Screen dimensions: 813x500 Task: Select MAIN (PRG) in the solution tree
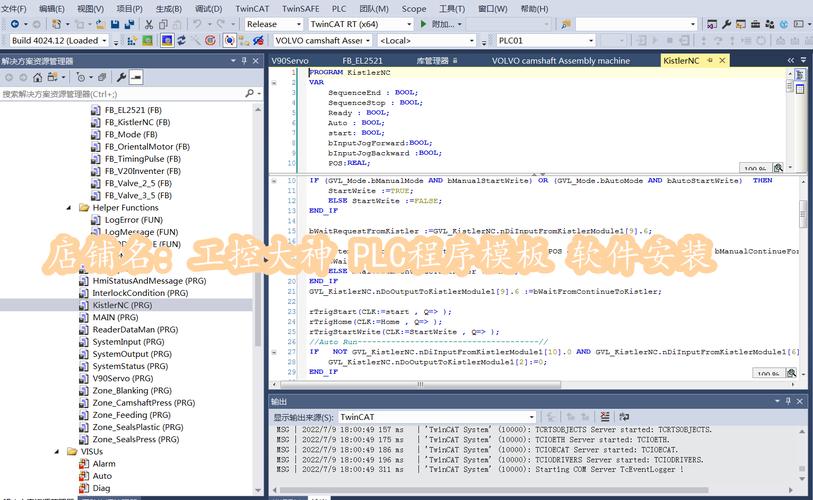(115, 318)
